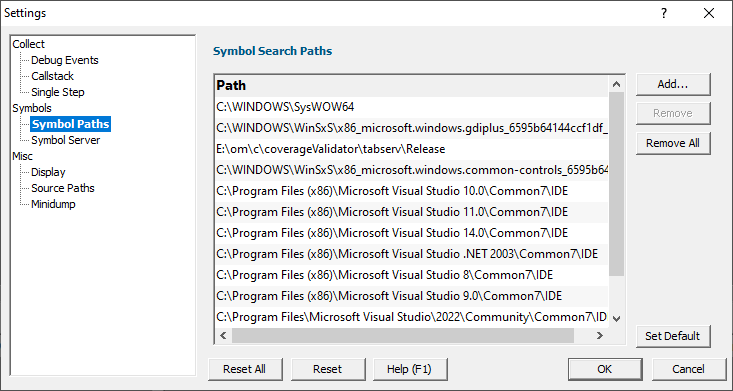The width and height of the screenshot is (733, 391).
Task: Open Display settings under Misc
Action: click(48, 172)
